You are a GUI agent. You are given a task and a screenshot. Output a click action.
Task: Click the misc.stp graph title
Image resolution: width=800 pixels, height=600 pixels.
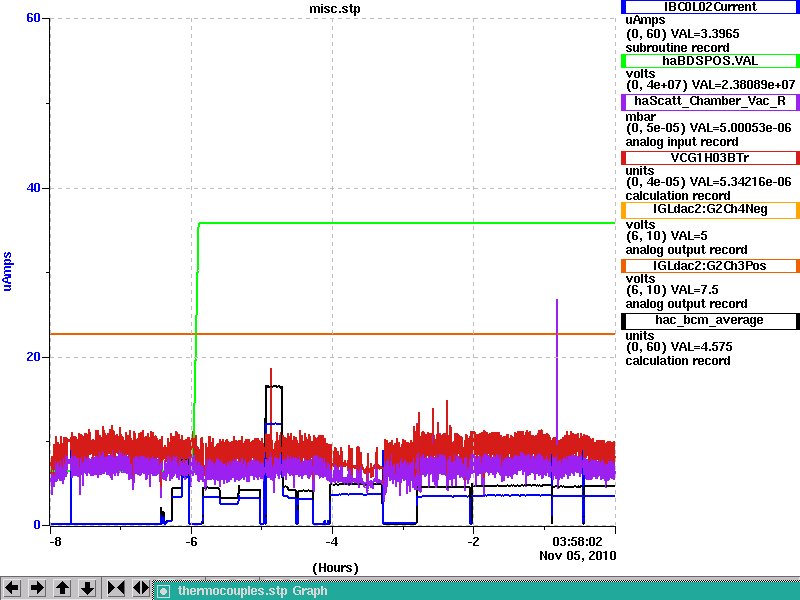(335, 9)
